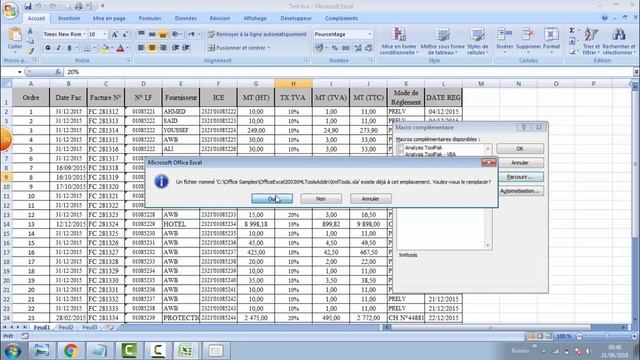The image size is (640, 360).
Task: Increase font size with the large A icon
Action: pos(115,34)
